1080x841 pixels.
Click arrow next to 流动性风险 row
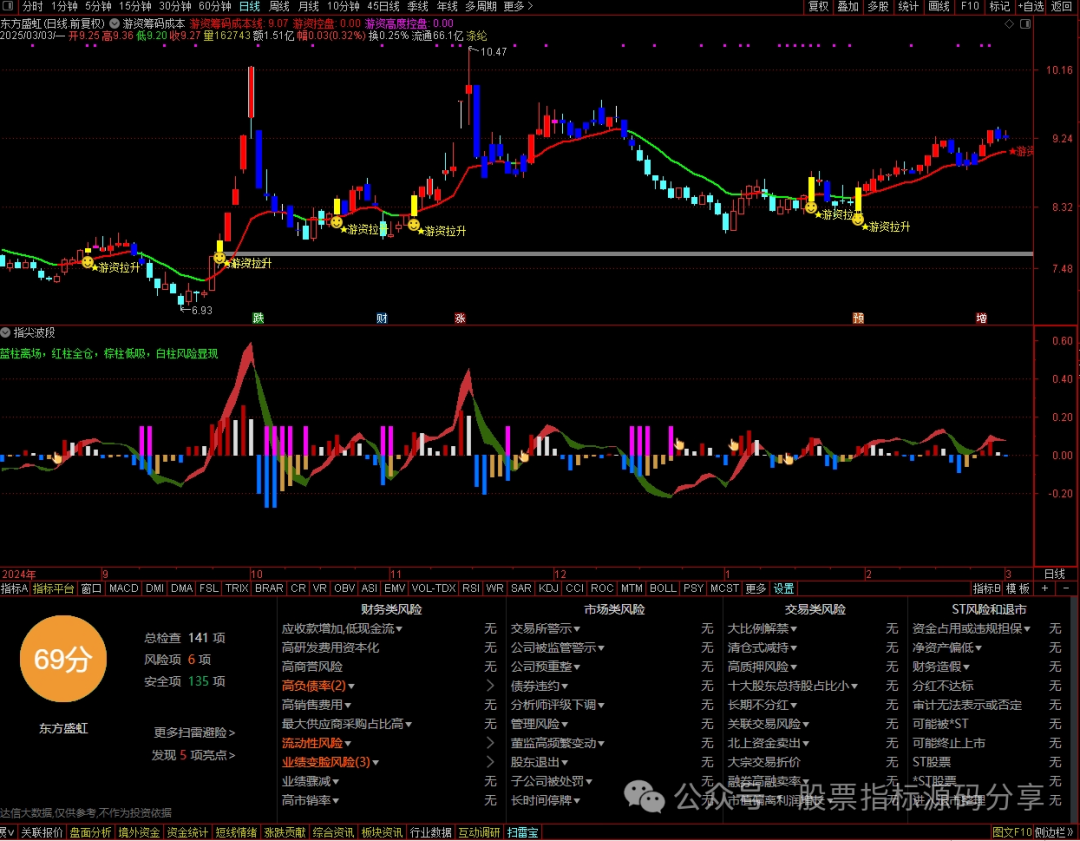pyautogui.click(x=490, y=743)
